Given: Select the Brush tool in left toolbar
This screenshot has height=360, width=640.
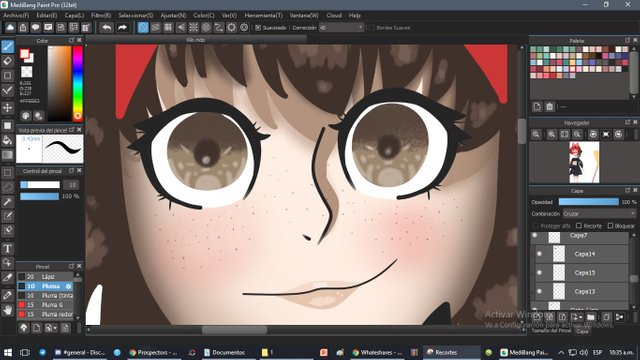Looking at the screenshot, I should [x=7, y=46].
